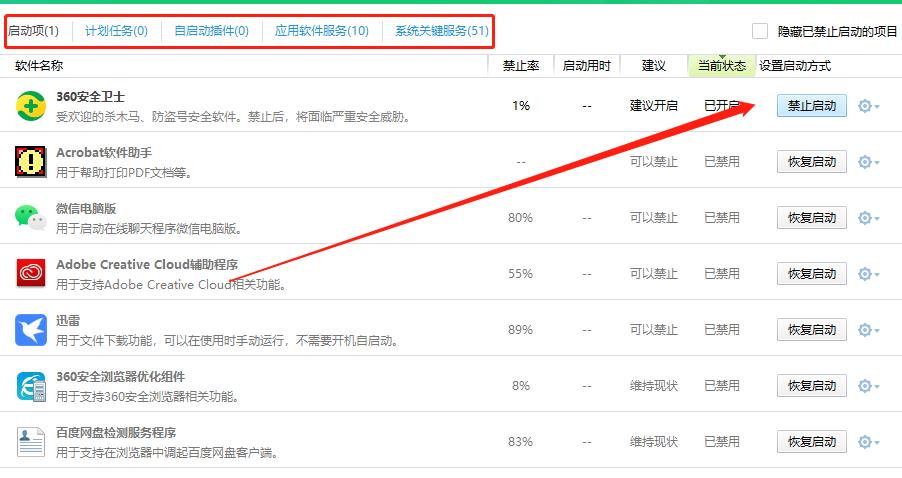The width and height of the screenshot is (902, 478).
Task: Open gear settings for 360安全卫士
Action: point(868,106)
